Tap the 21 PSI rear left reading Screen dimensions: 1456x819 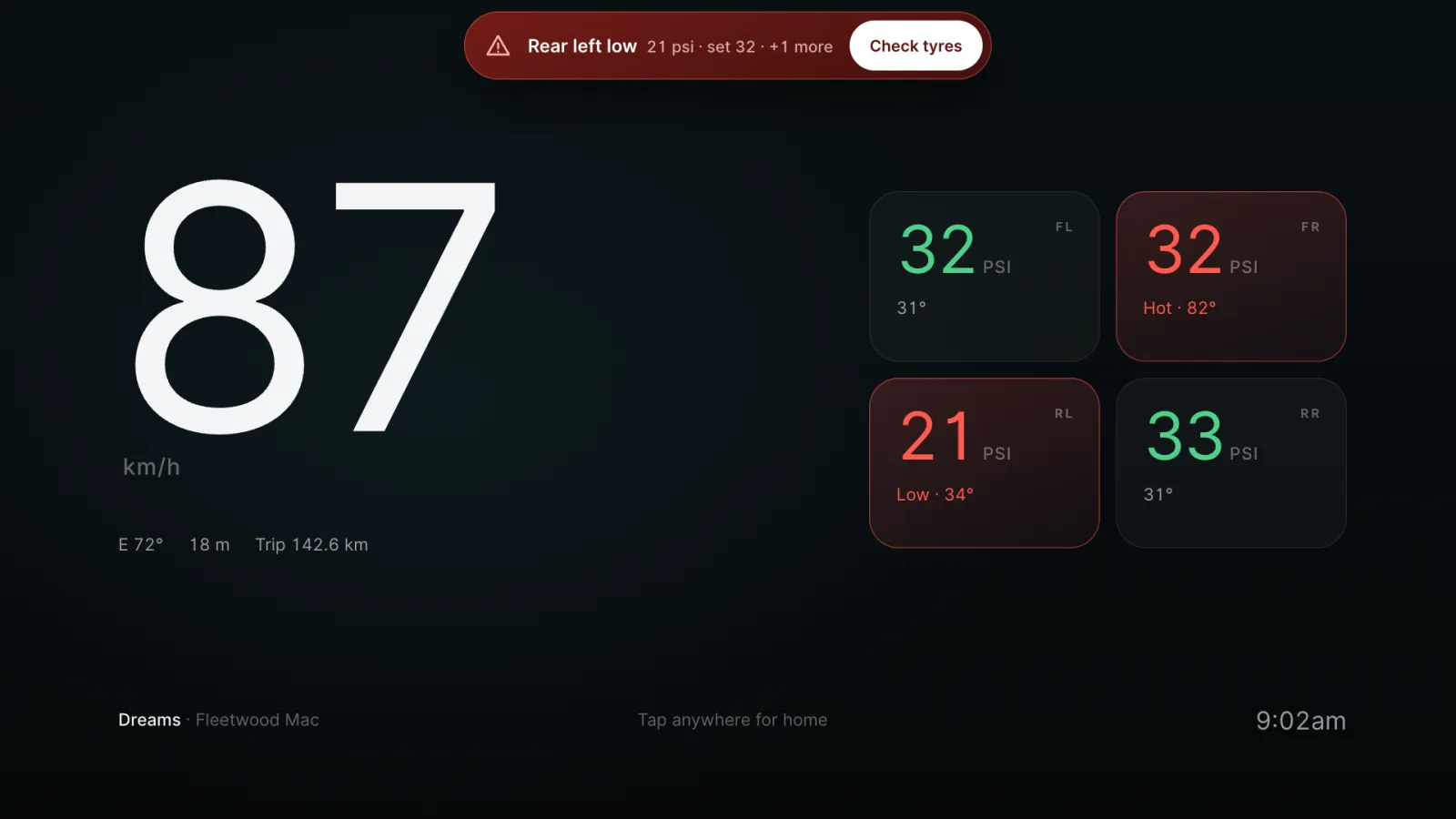click(955, 437)
